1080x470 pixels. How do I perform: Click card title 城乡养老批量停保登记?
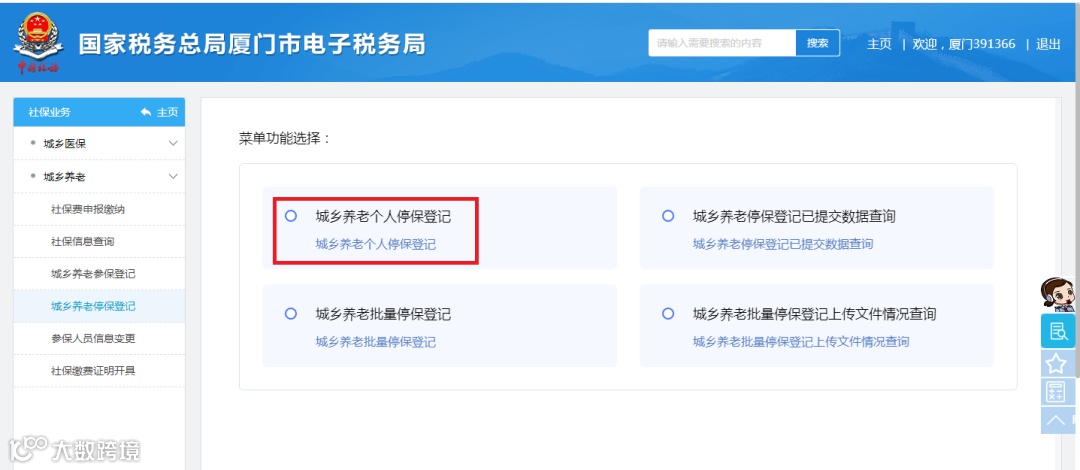tap(383, 314)
